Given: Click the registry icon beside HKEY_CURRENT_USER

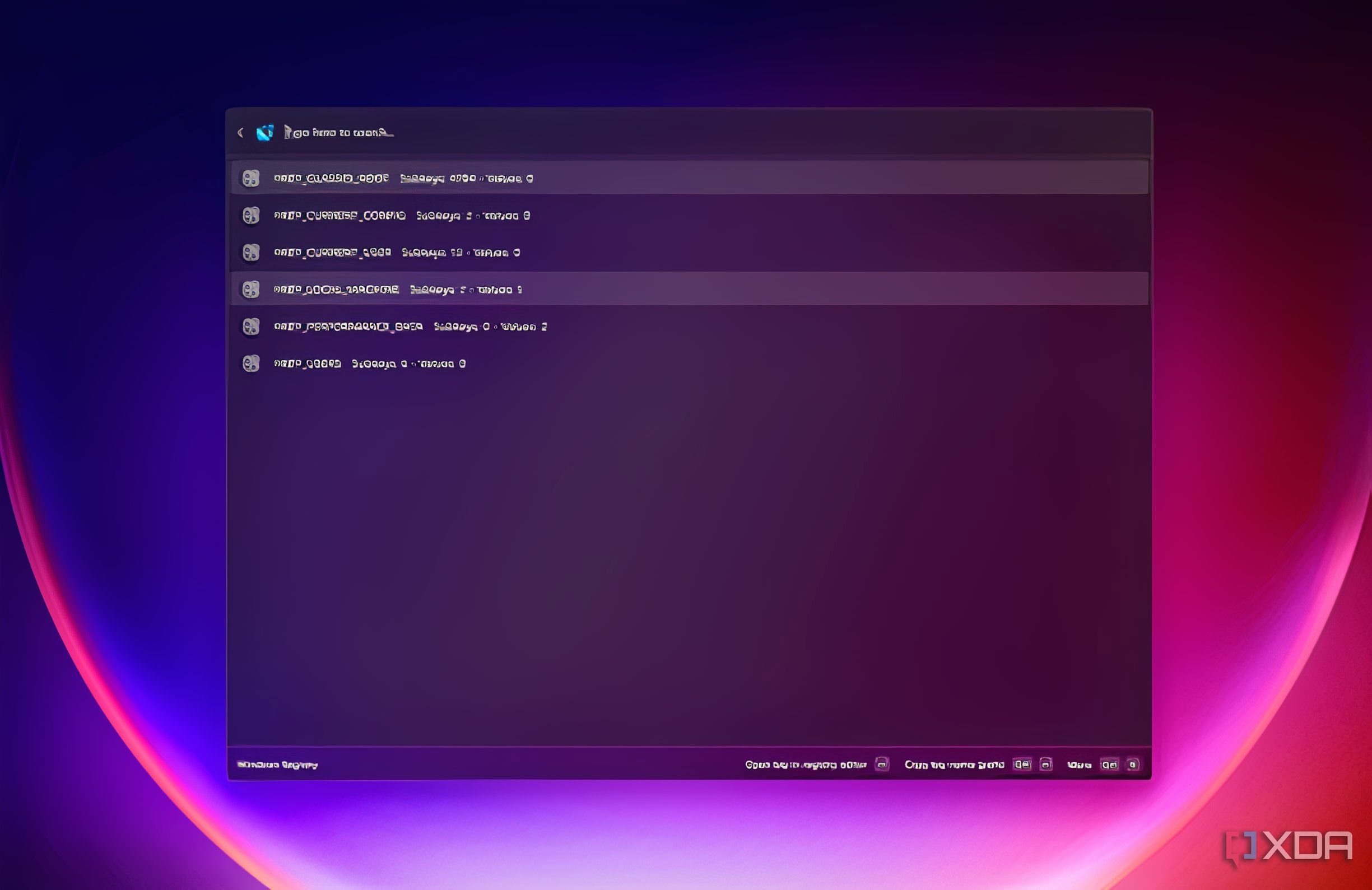Looking at the screenshot, I should [251, 253].
